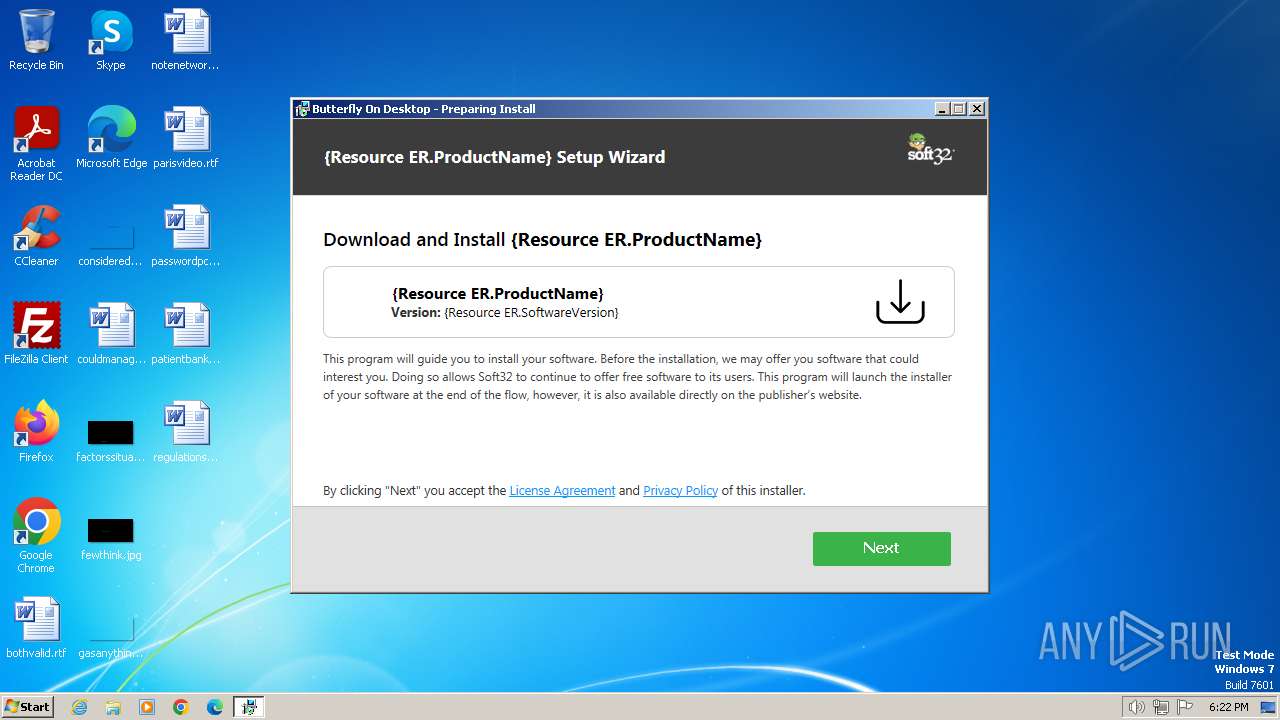Image resolution: width=1280 pixels, height=720 pixels.
Task: Open the Privacy Policy link
Action: pos(680,491)
